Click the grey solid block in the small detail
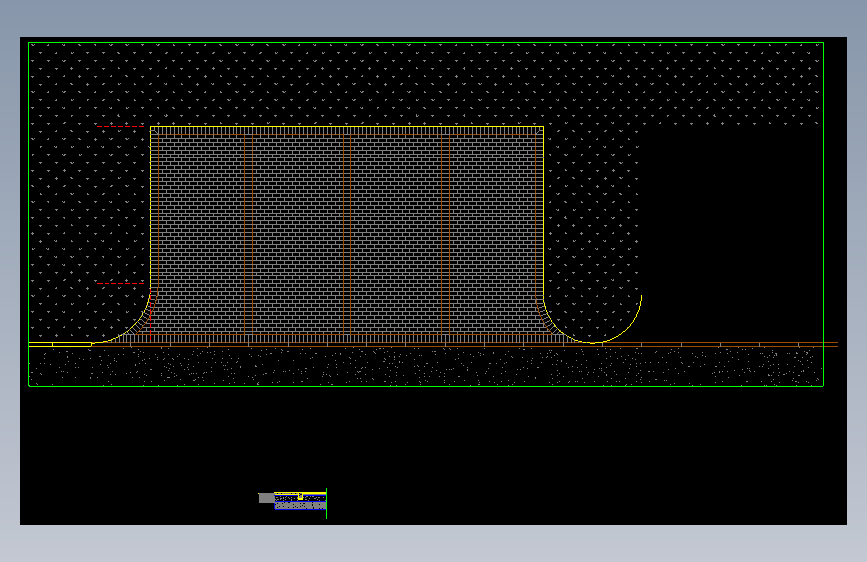This screenshot has width=867, height=562. [267, 498]
